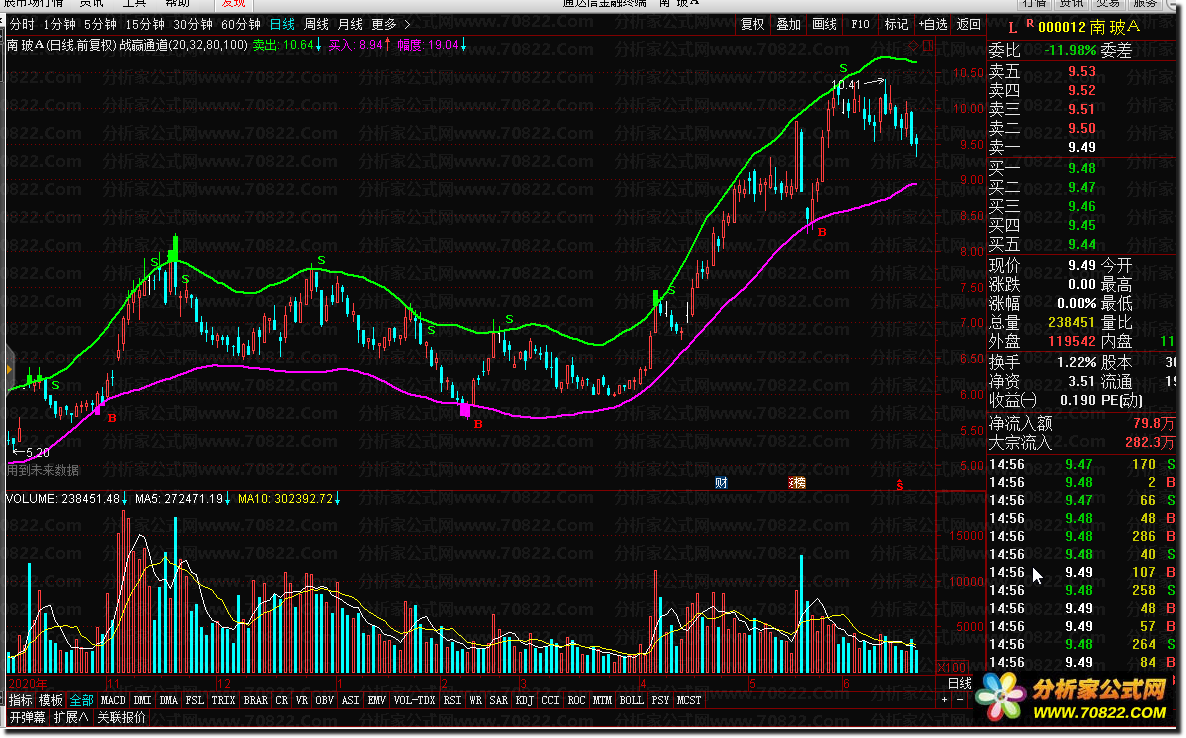Click the red L icon beside stock code
Viewport: 1186px width, 738px height.
click(x=1012, y=28)
